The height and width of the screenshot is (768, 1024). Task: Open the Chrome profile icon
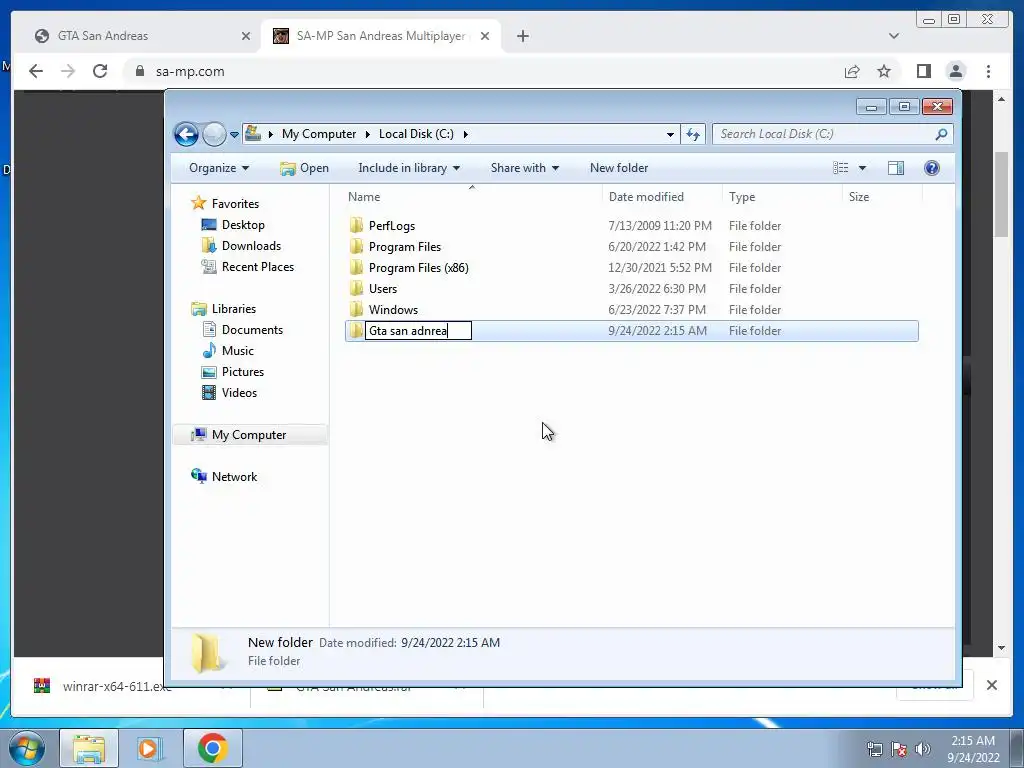tap(956, 71)
